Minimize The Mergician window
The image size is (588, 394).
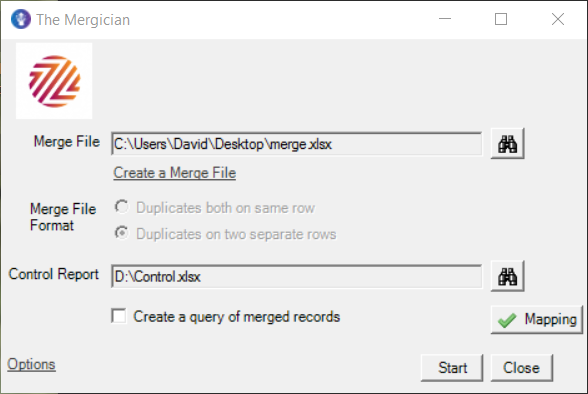[445, 19]
